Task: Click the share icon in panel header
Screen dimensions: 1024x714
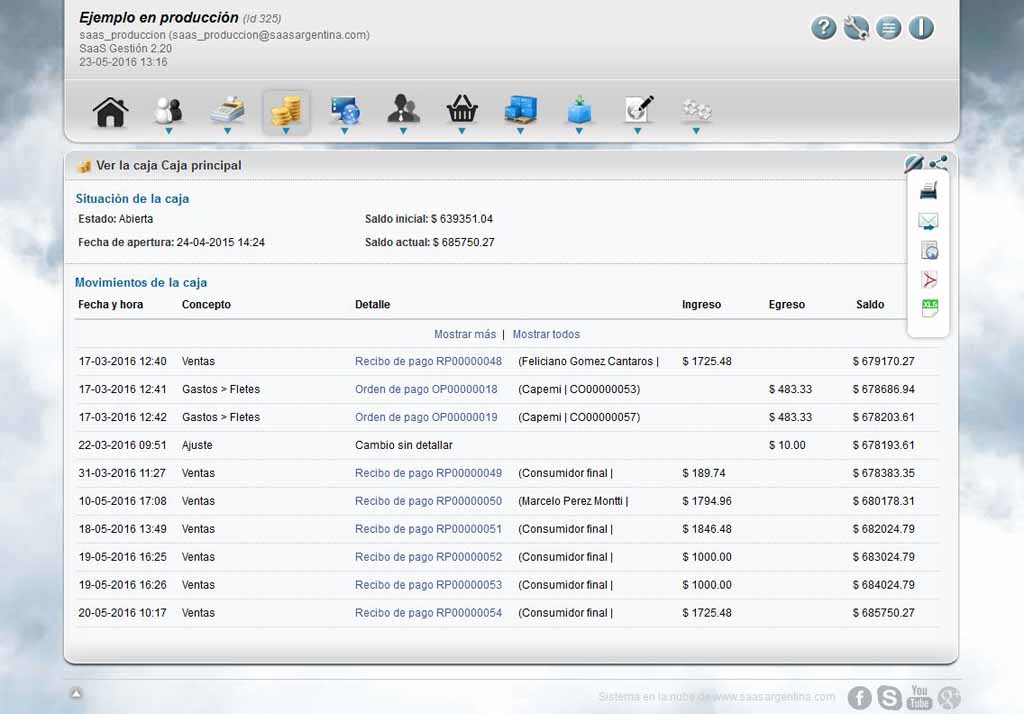Action: pos(938,163)
